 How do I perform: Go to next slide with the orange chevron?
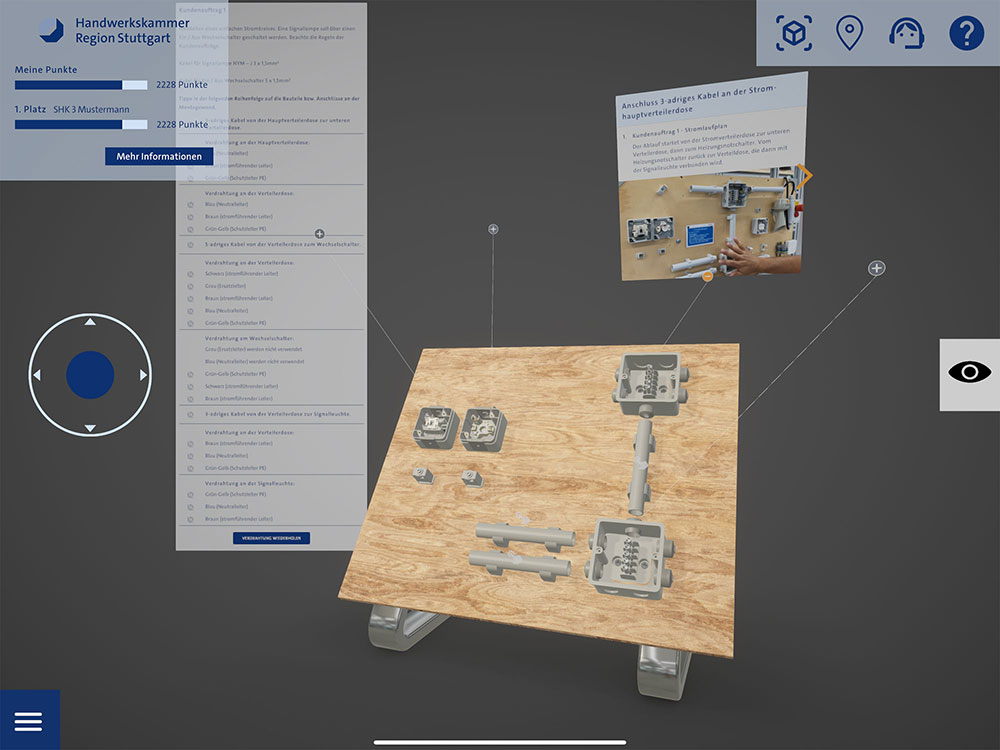[x=806, y=176]
